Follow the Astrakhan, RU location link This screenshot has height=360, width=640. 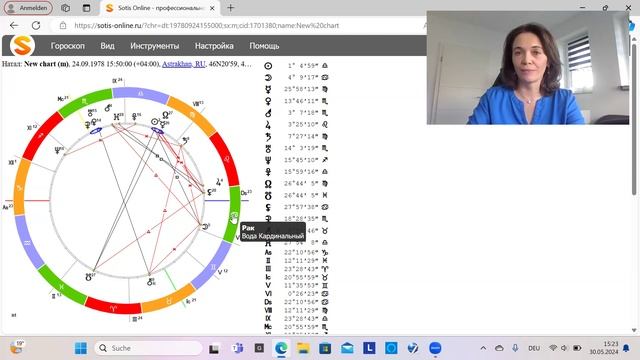tap(184, 64)
